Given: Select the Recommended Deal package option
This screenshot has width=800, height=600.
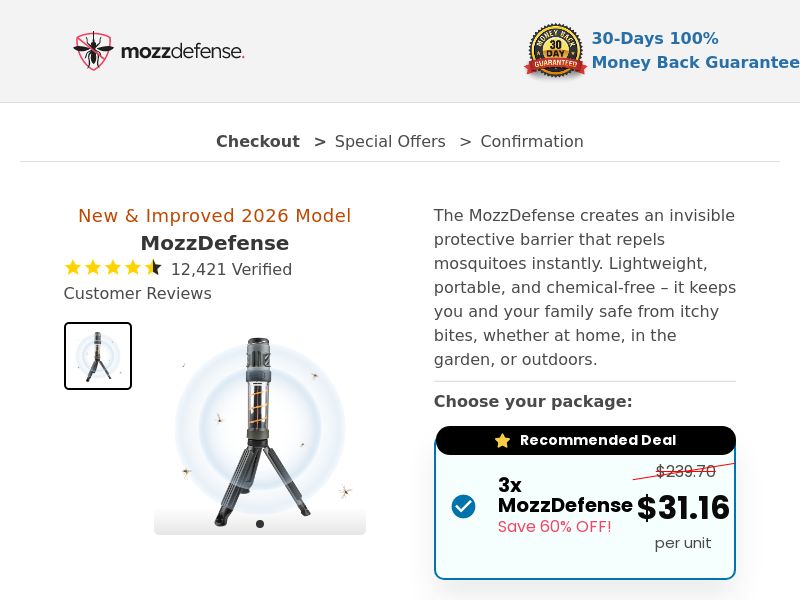Looking at the screenshot, I should coord(585,505).
